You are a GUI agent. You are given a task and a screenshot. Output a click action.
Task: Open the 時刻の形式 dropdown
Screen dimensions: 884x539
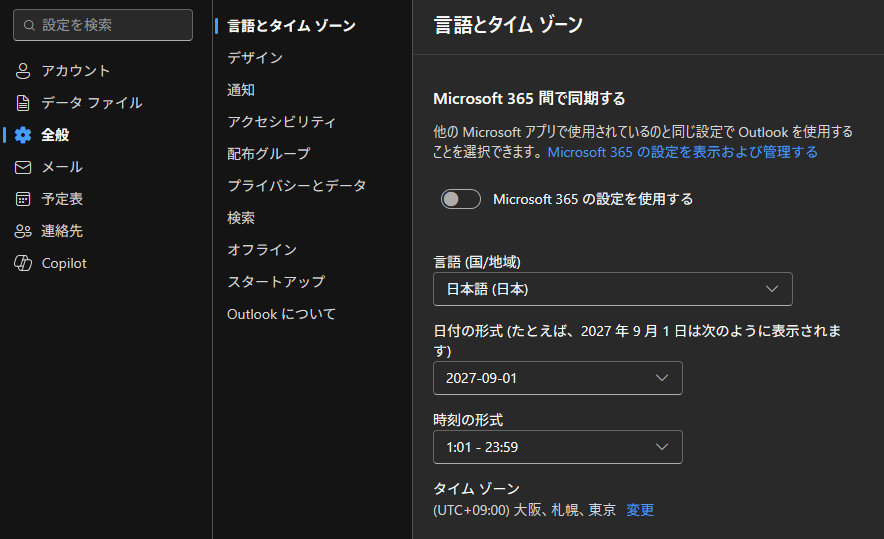coord(558,447)
